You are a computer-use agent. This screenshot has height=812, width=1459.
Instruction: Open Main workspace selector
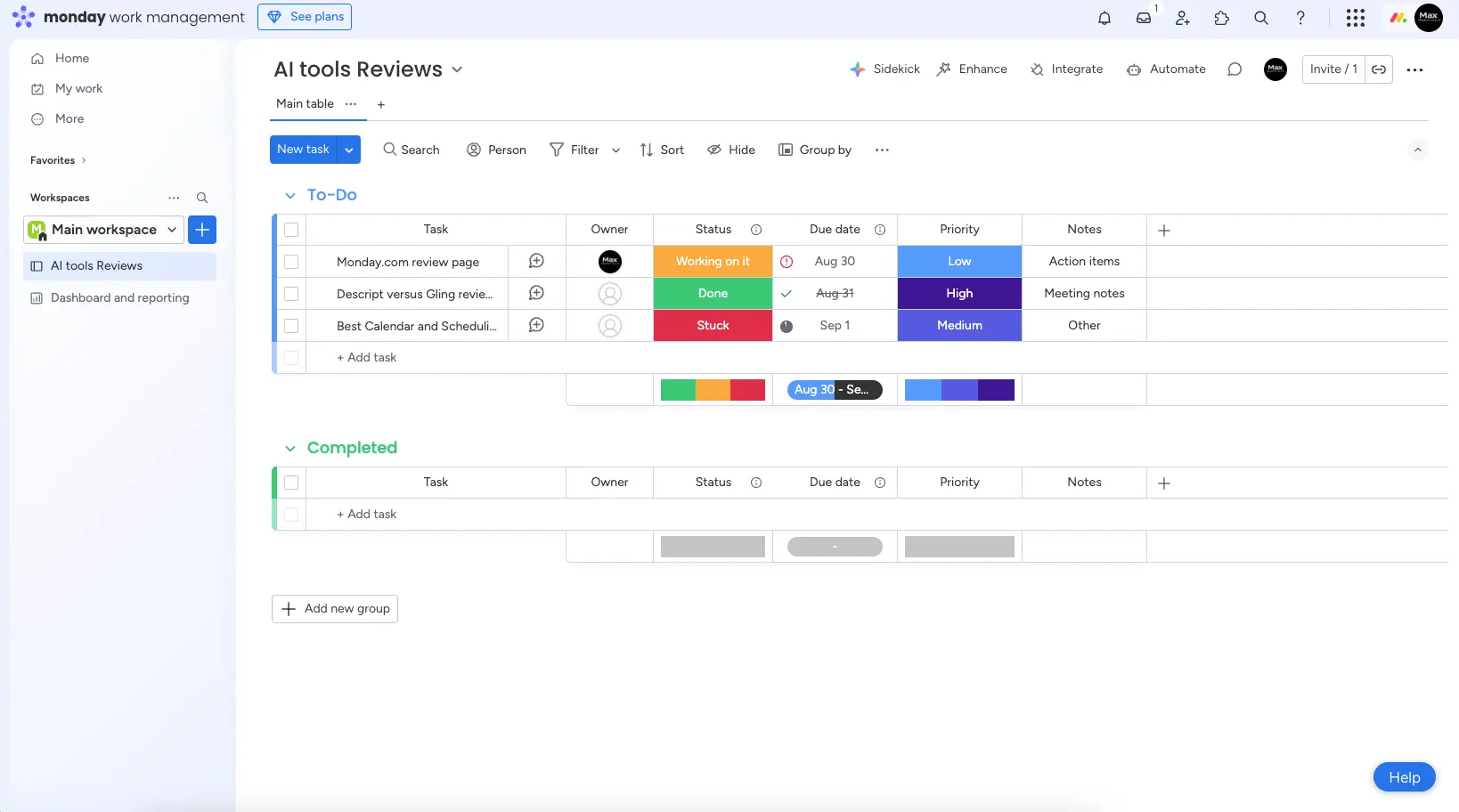pos(103,230)
